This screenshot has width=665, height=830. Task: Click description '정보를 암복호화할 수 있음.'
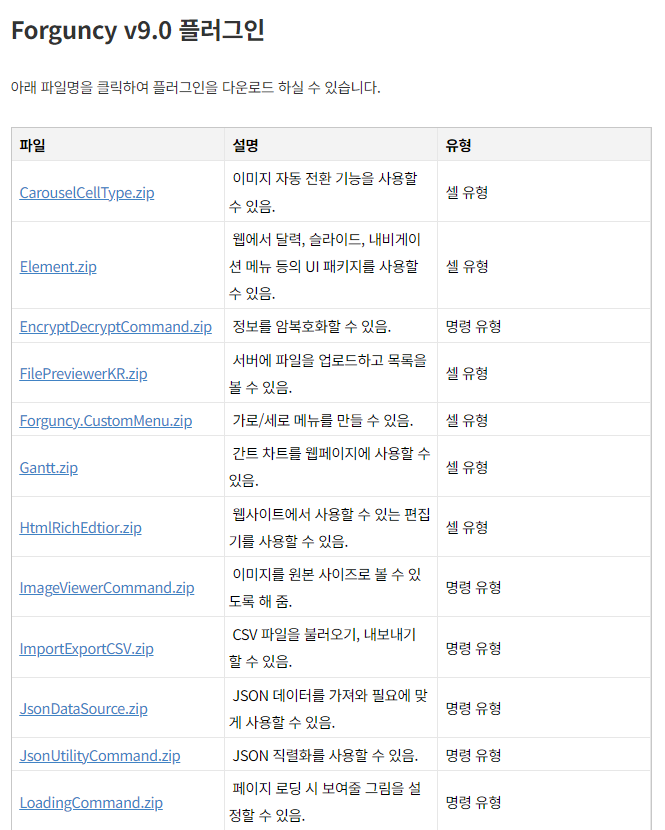(312, 327)
